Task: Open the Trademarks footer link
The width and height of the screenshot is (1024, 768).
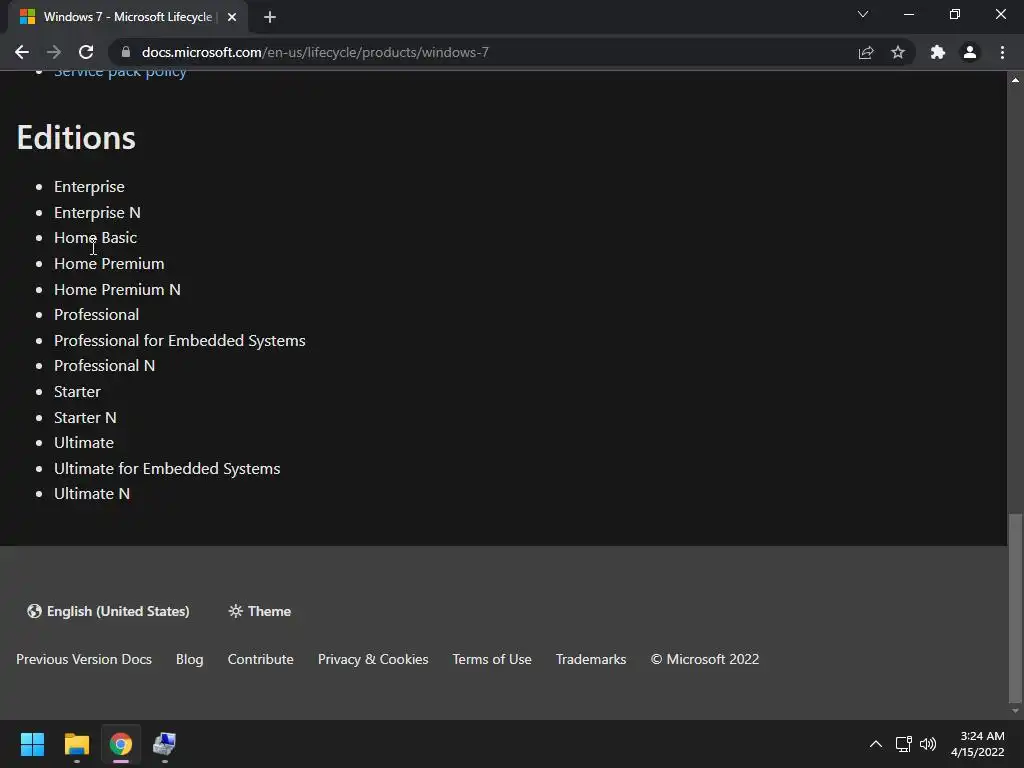Action: tap(591, 659)
